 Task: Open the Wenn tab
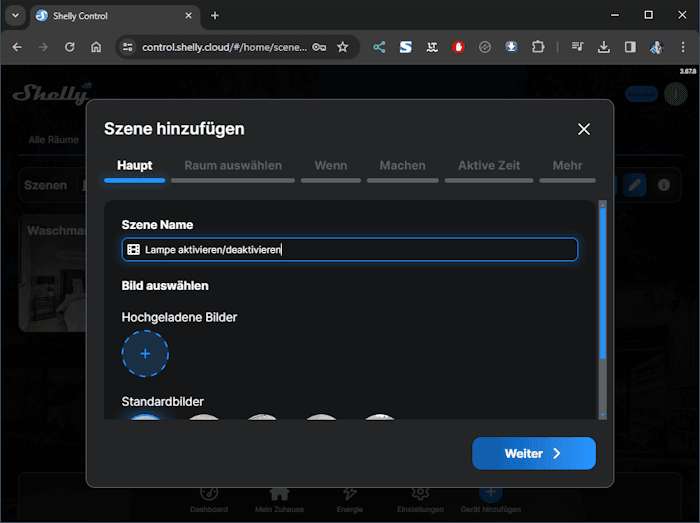331,166
